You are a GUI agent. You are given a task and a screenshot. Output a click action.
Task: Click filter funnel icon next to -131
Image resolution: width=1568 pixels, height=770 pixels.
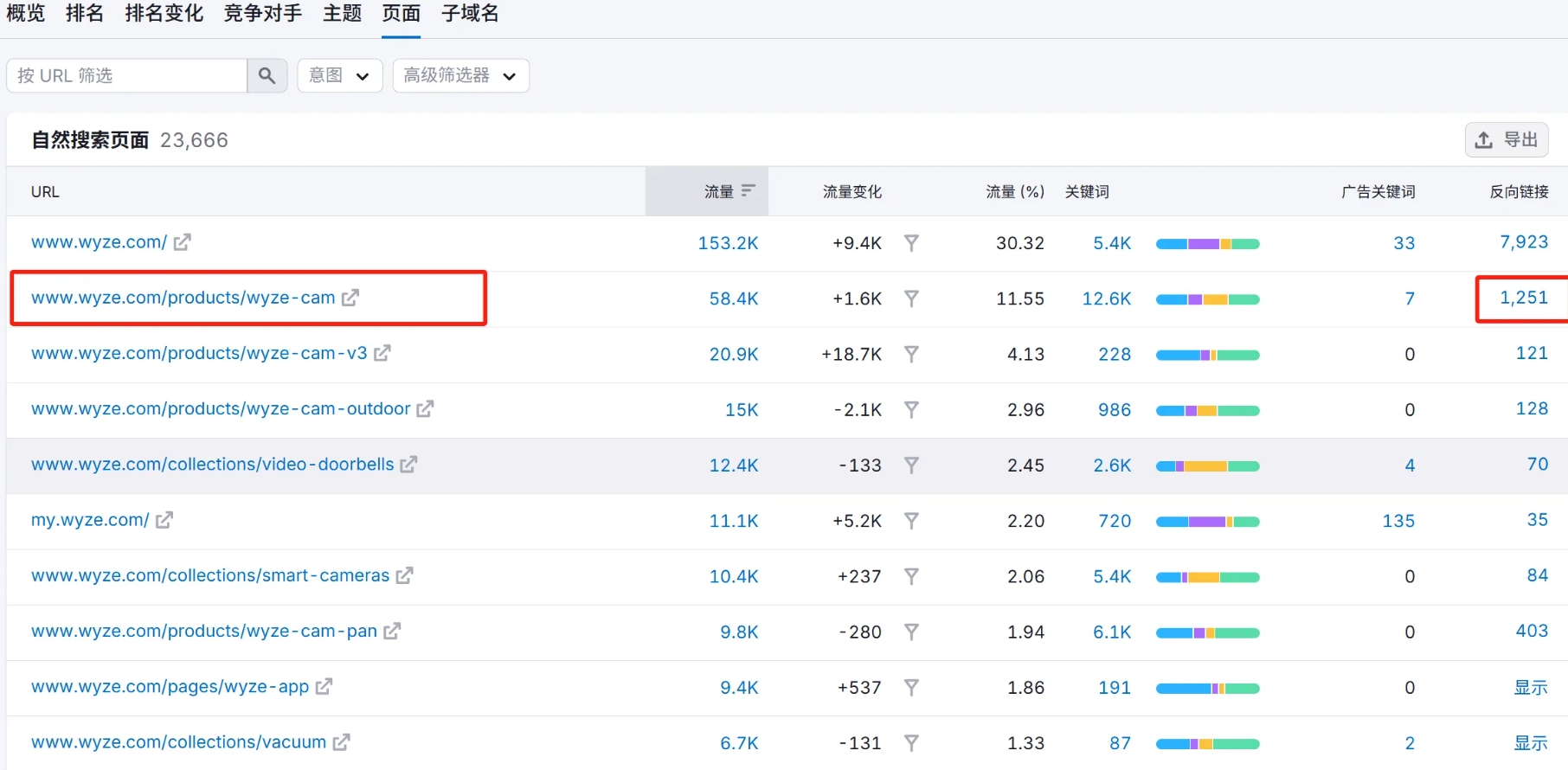tap(911, 743)
